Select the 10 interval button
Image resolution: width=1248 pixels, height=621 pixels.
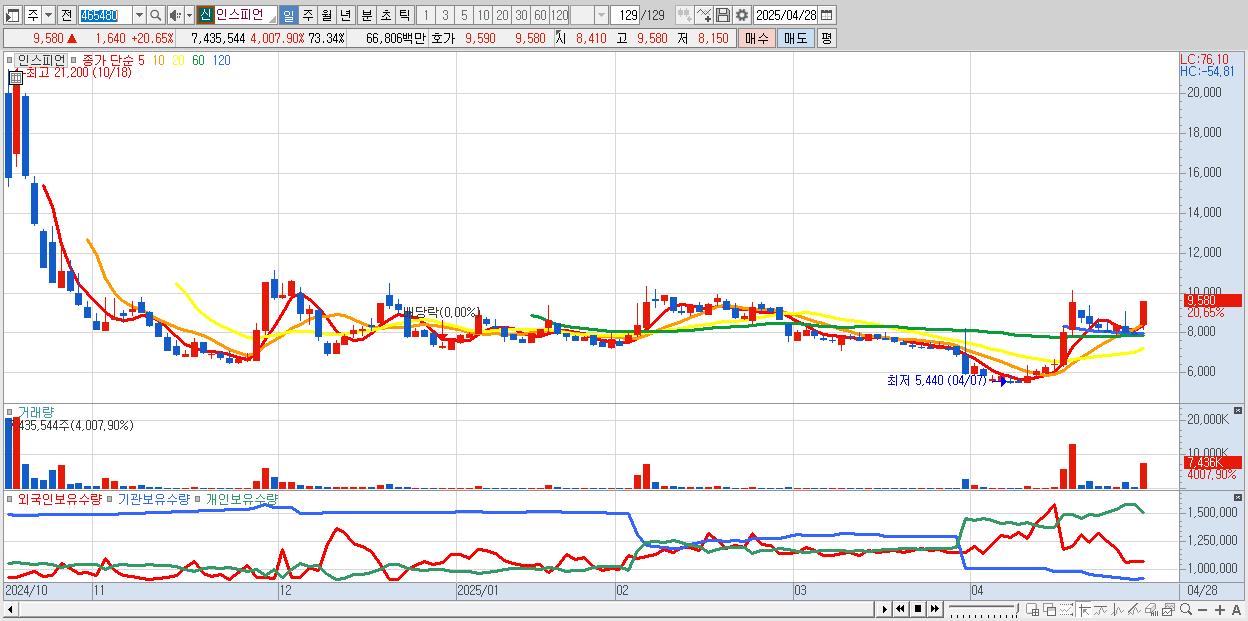[x=483, y=15]
